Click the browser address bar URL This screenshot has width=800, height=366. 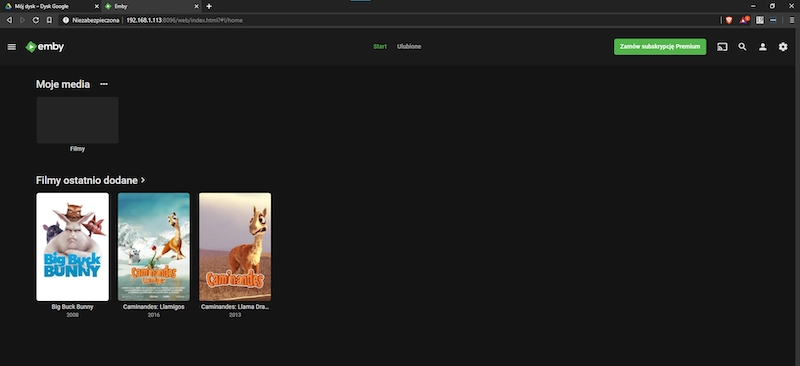coord(185,20)
